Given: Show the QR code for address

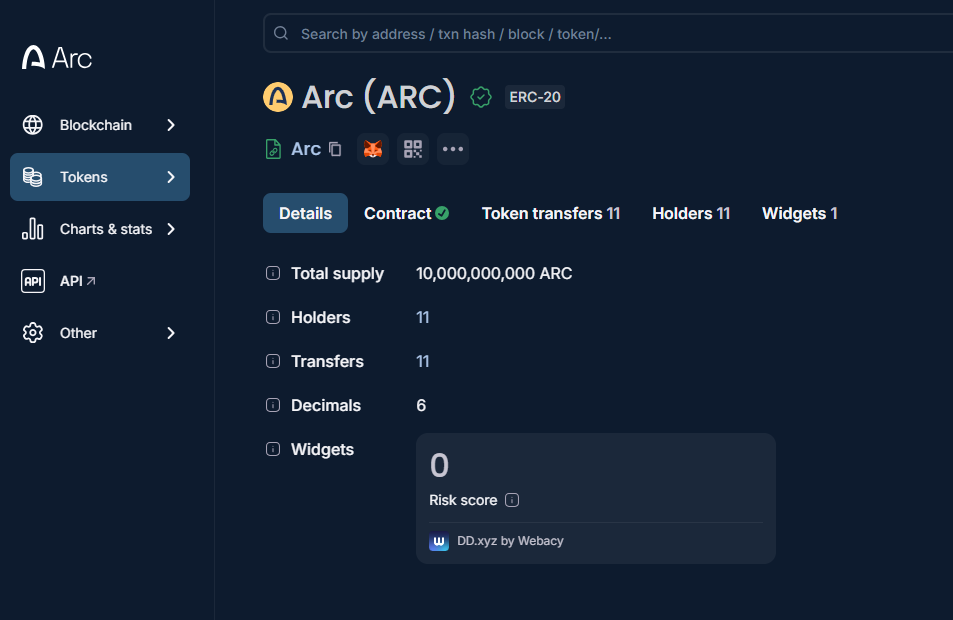Looking at the screenshot, I should pos(413,149).
